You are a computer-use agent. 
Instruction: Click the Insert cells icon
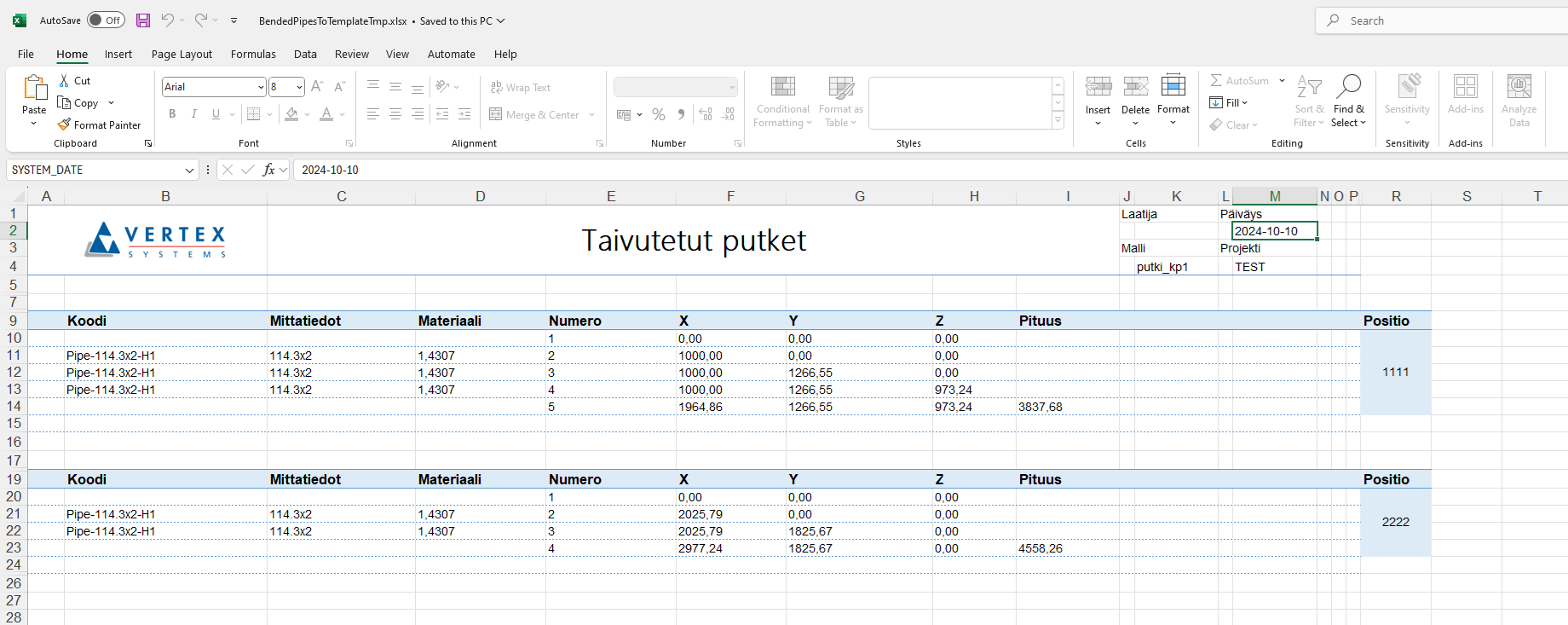(x=1098, y=87)
